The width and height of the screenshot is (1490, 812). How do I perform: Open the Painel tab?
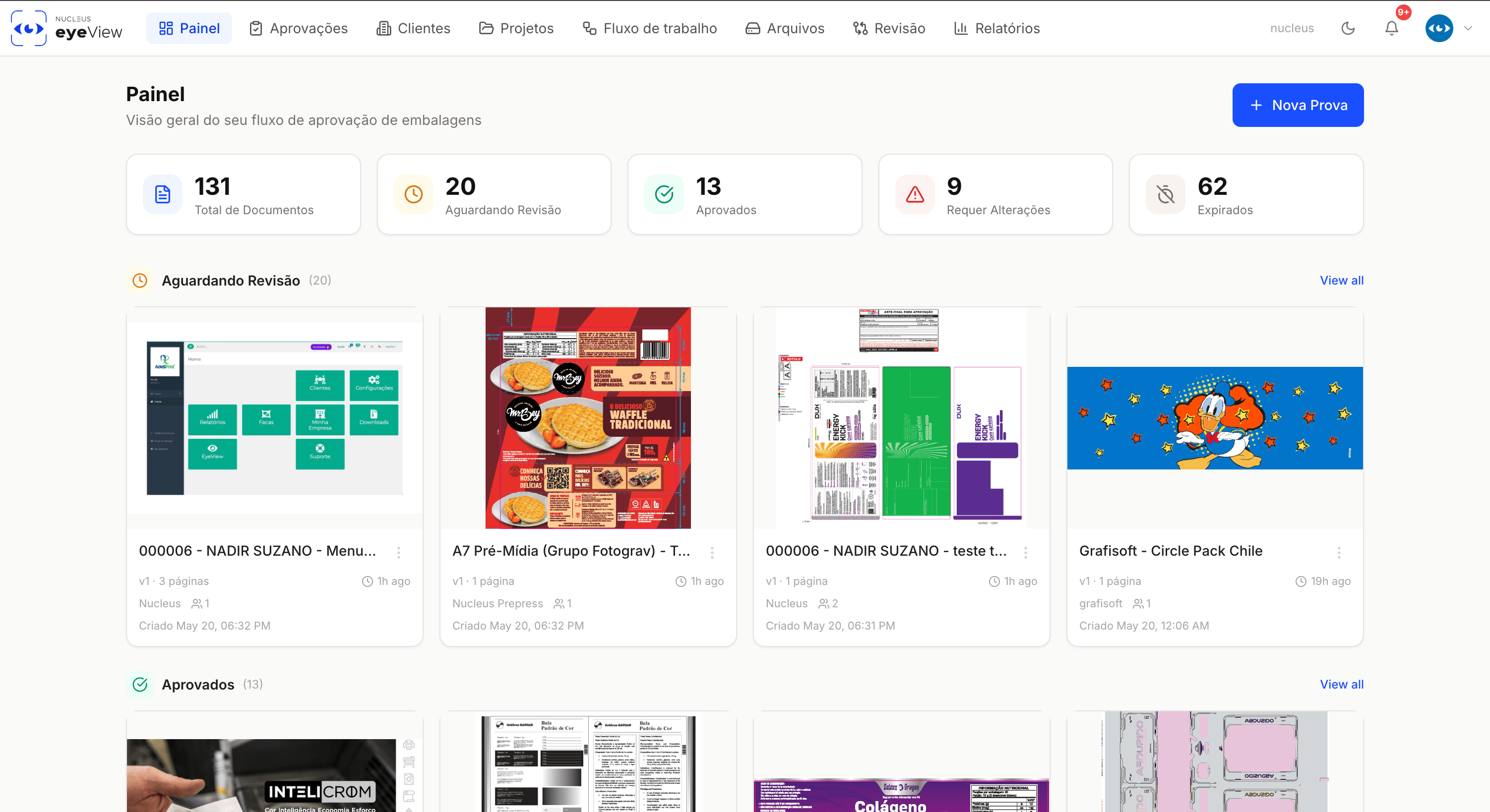(189, 28)
